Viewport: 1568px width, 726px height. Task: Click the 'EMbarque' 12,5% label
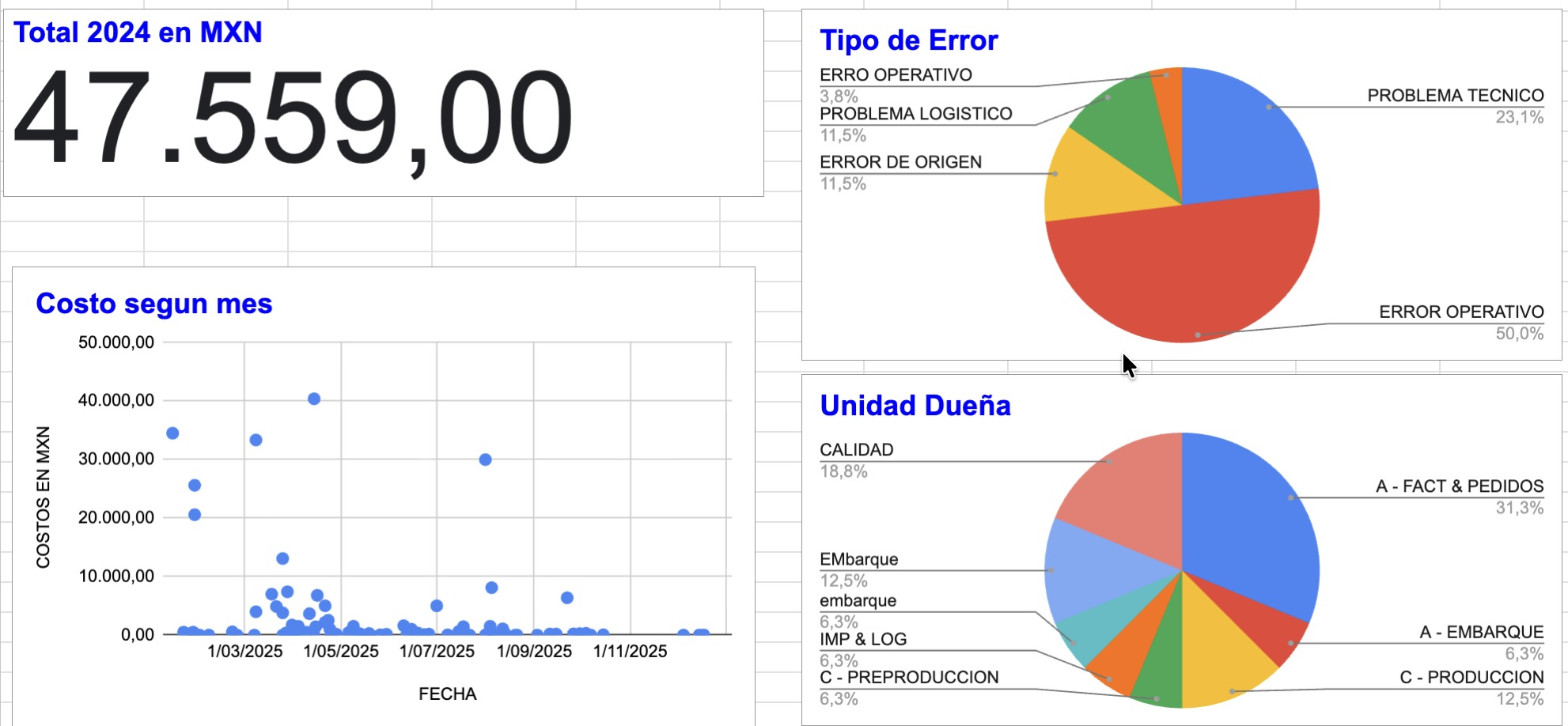click(859, 560)
